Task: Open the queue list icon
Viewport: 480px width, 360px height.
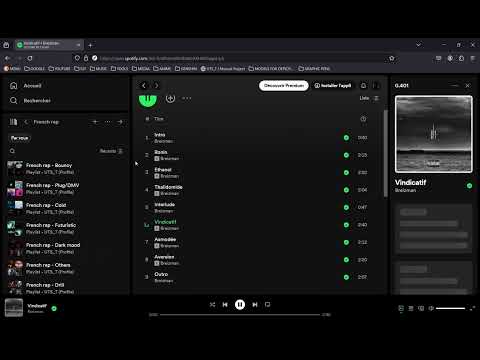Action: pos(411,308)
